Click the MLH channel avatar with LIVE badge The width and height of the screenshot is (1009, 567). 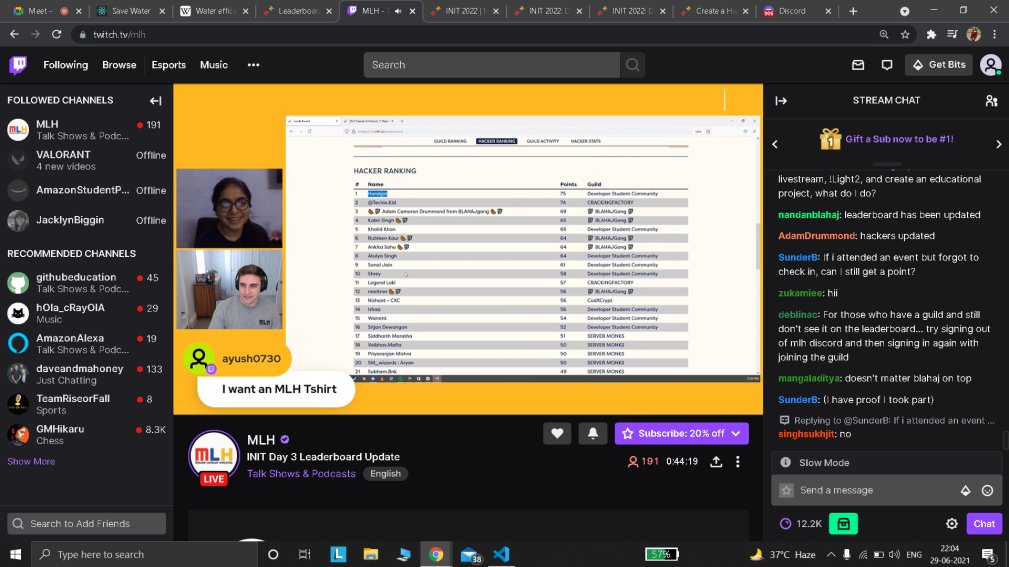click(x=214, y=458)
